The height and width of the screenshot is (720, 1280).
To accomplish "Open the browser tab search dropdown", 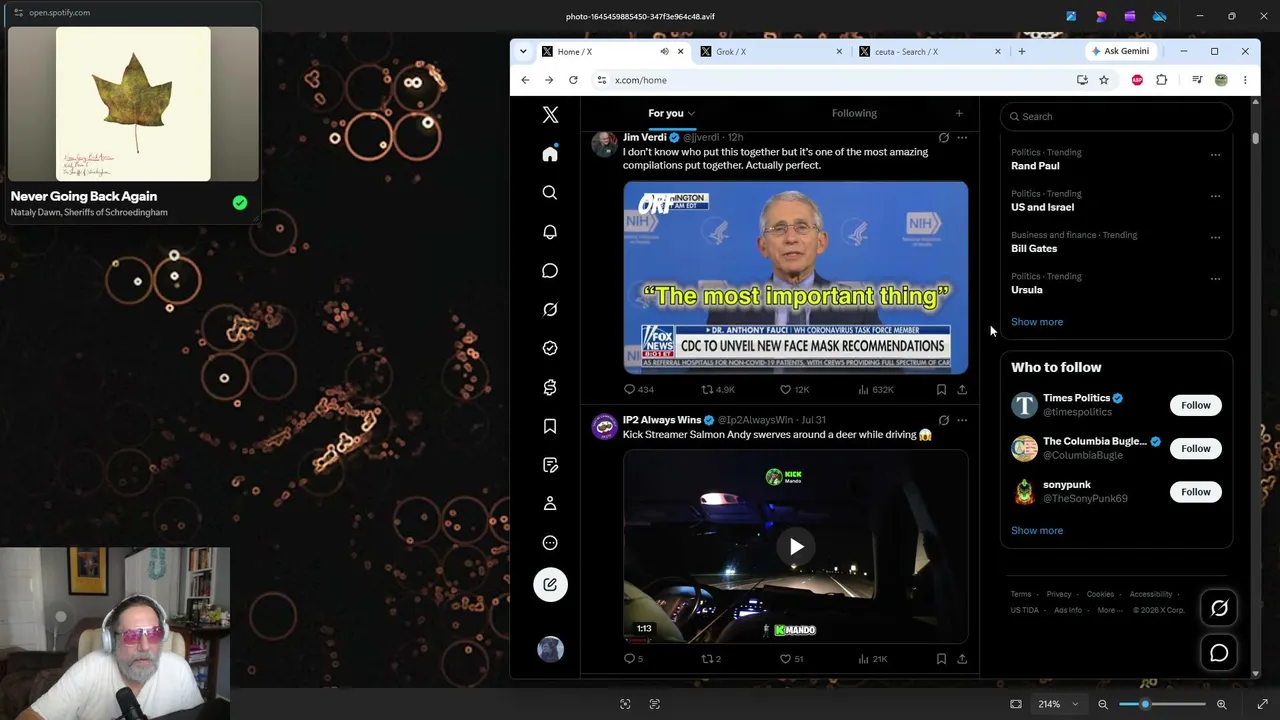I will click(523, 51).
